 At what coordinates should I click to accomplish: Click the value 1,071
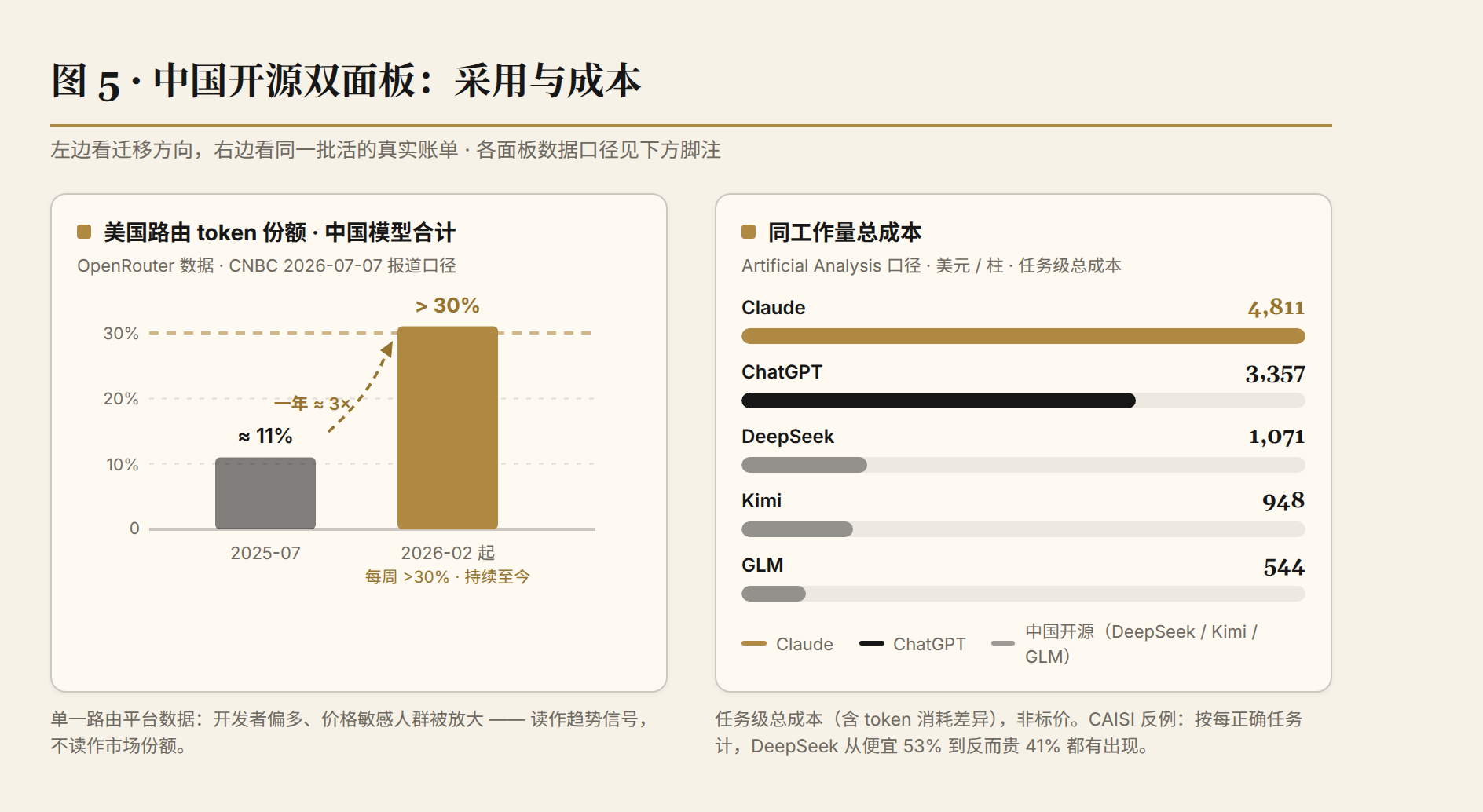(x=1277, y=437)
